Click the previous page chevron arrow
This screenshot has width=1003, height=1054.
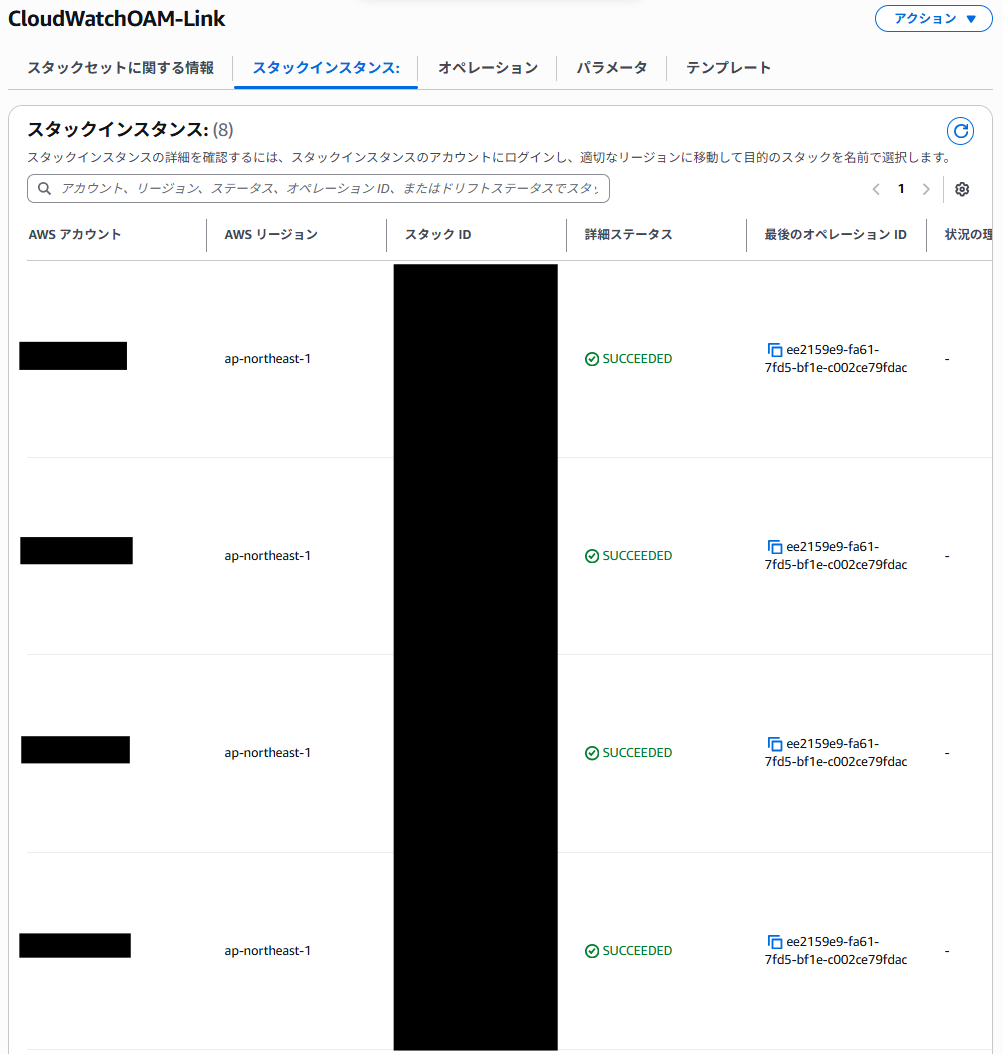click(x=875, y=189)
